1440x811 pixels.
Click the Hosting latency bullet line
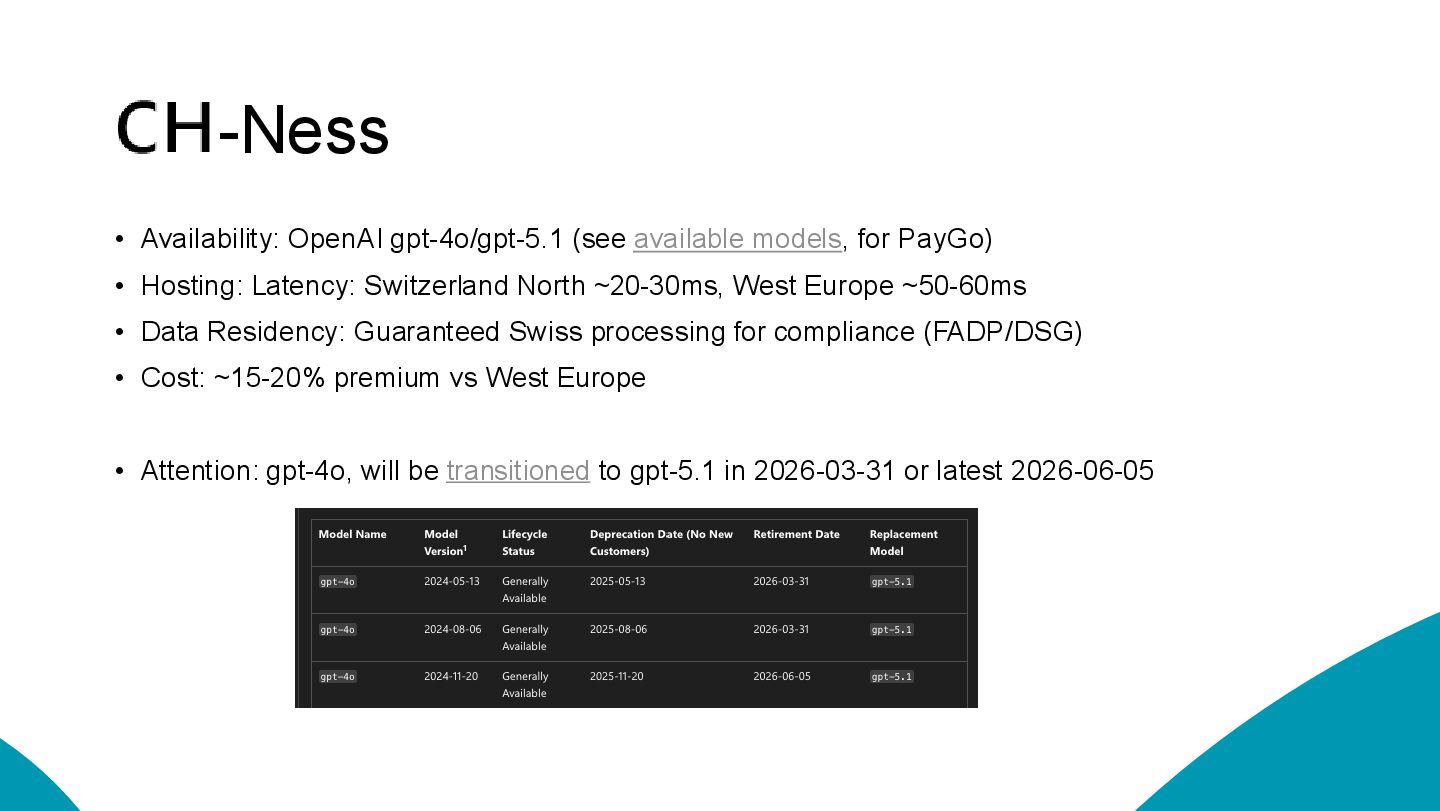pyautogui.click(x=583, y=286)
